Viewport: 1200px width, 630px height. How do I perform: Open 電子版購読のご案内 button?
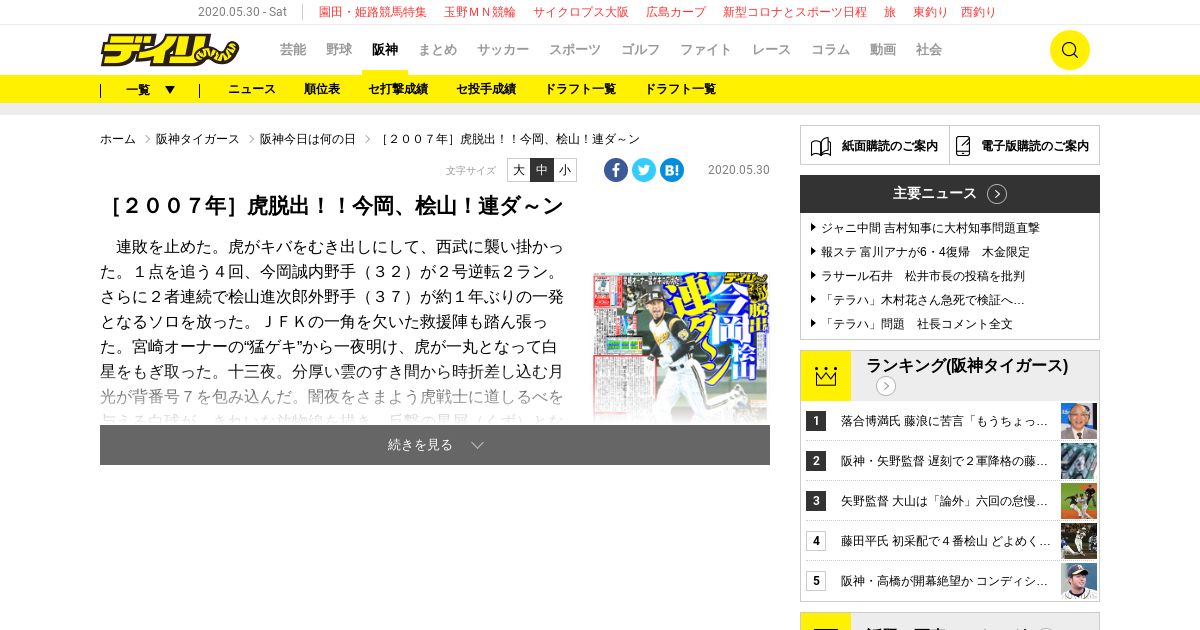(x=1024, y=145)
